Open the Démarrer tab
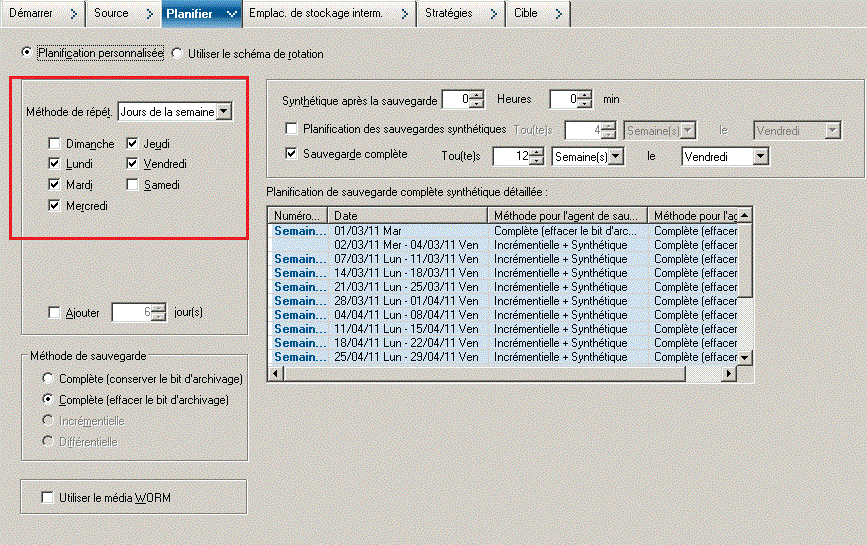Image resolution: width=867 pixels, height=545 pixels. point(31,13)
